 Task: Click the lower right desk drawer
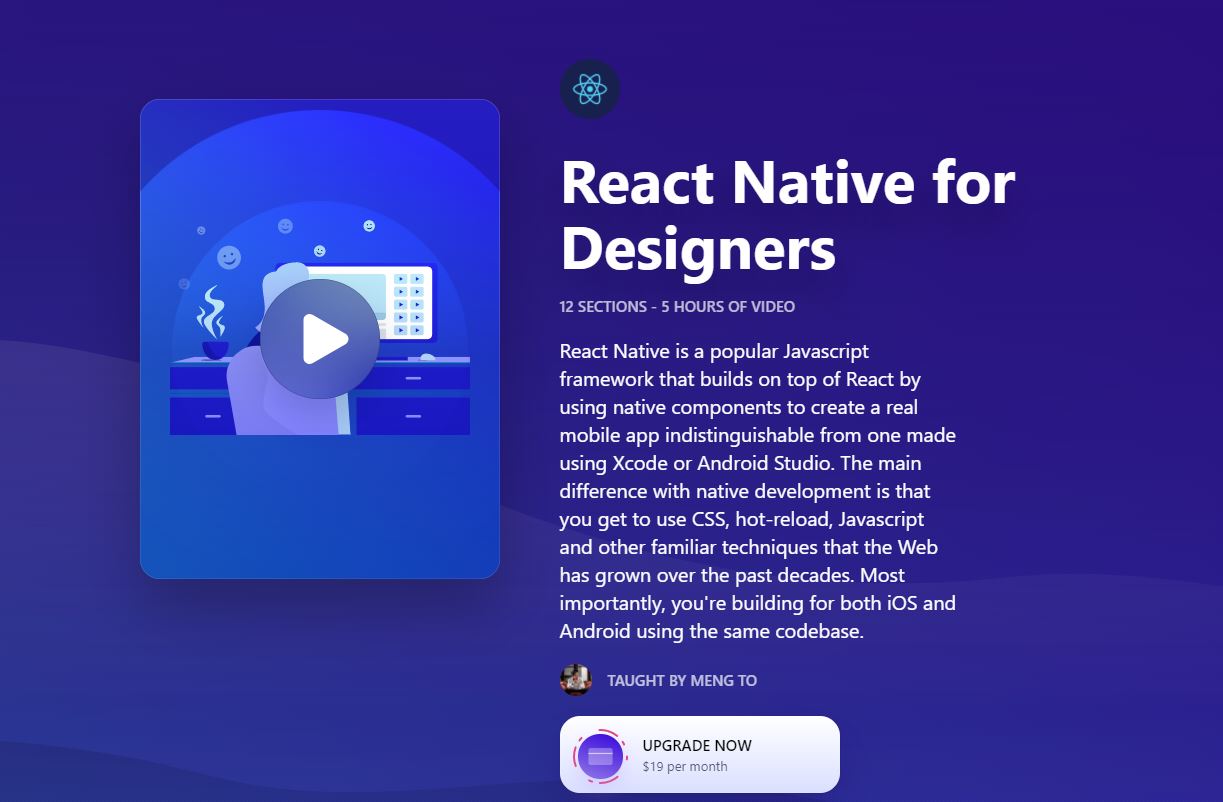coord(414,416)
